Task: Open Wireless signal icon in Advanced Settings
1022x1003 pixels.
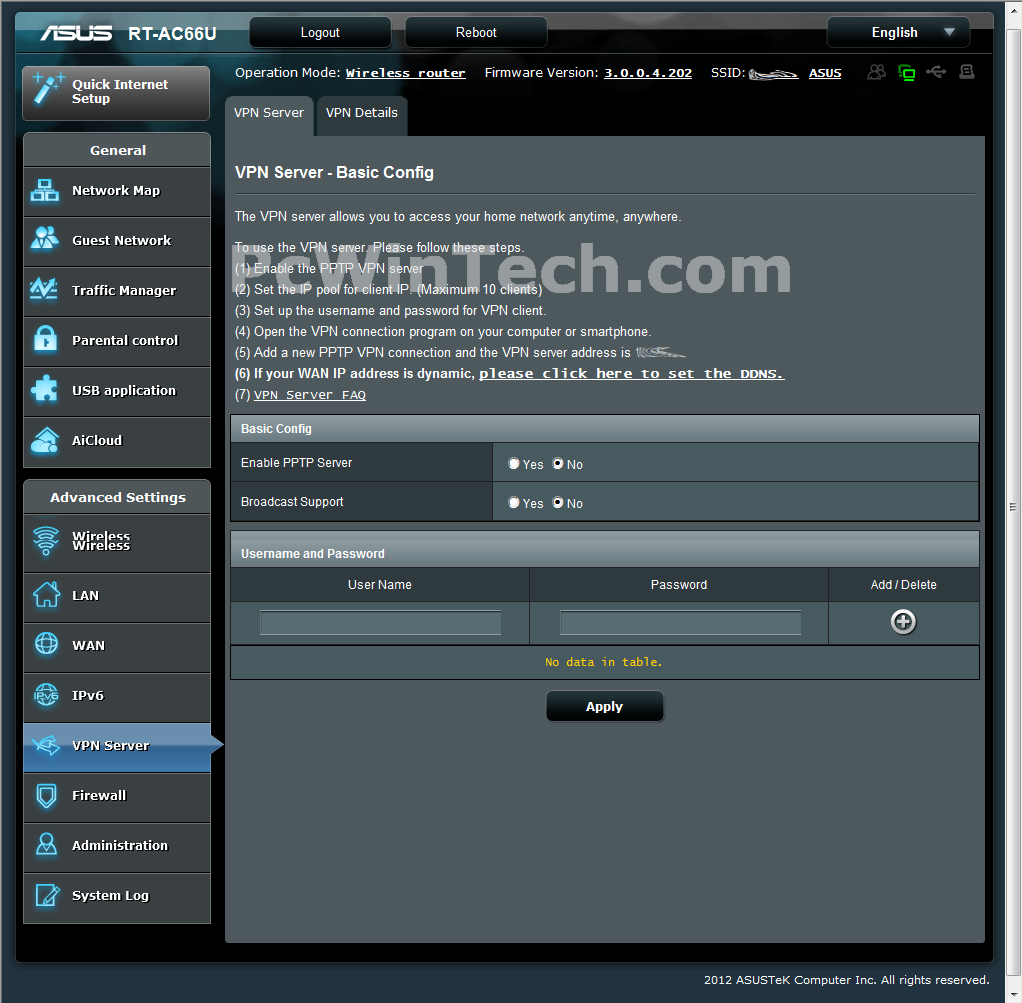Action: pos(46,541)
